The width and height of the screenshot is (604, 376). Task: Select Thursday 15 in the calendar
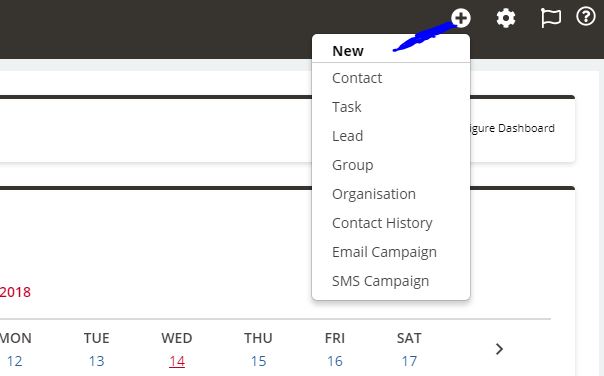click(x=258, y=361)
